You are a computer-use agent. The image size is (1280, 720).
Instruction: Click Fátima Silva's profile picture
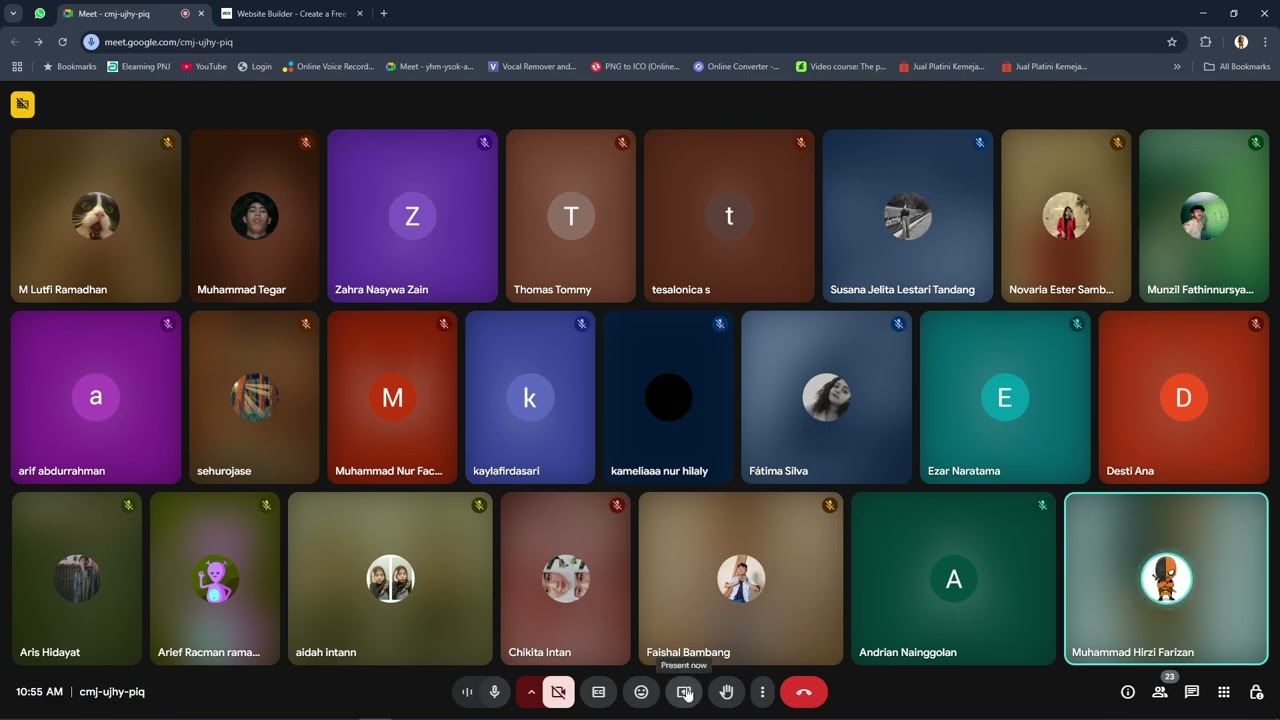826,398
